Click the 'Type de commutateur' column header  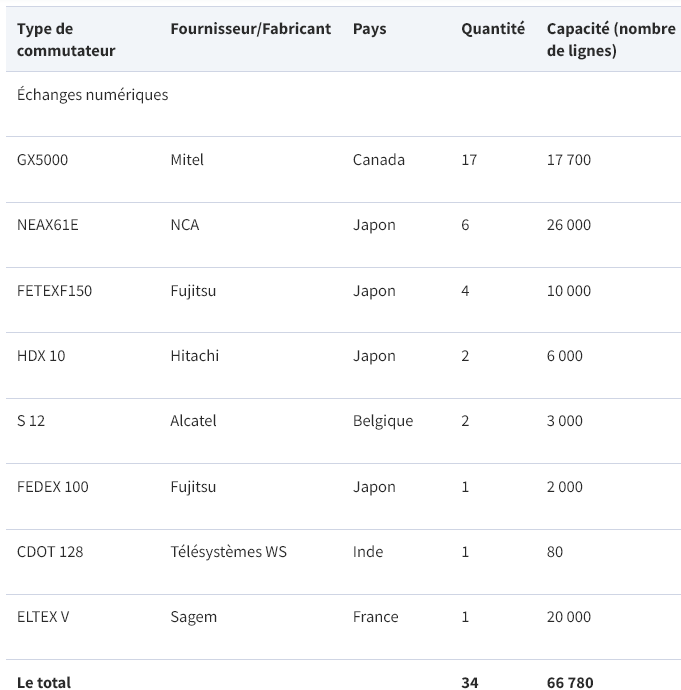pos(66,40)
